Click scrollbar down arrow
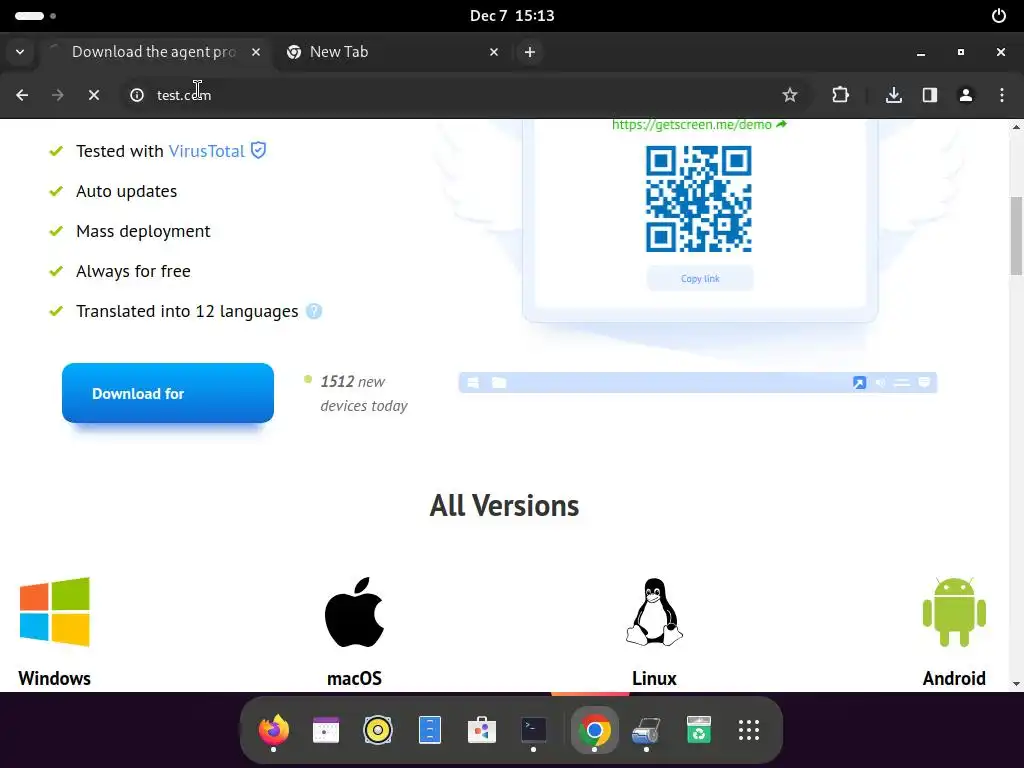This screenshot has height=768, width=1024. pos(1016,684)
